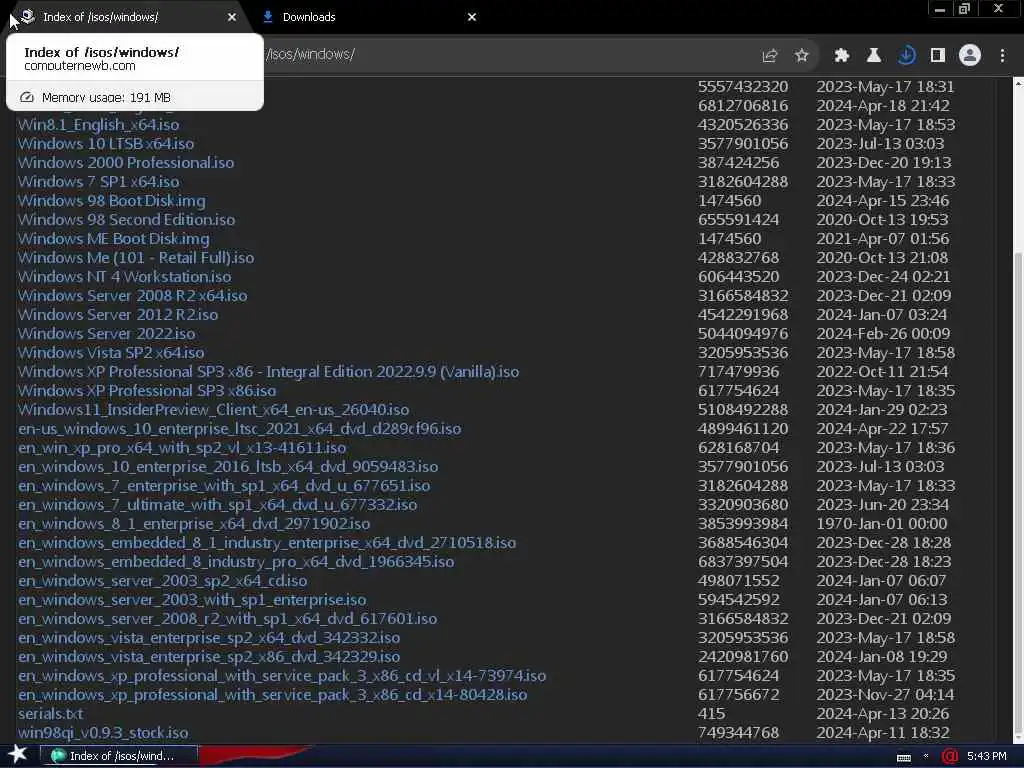This screenshot has height=768, width=1024.
Task: Expand hidden tray icons chevron
Action: pyautogui.click(x=926, y=756)
